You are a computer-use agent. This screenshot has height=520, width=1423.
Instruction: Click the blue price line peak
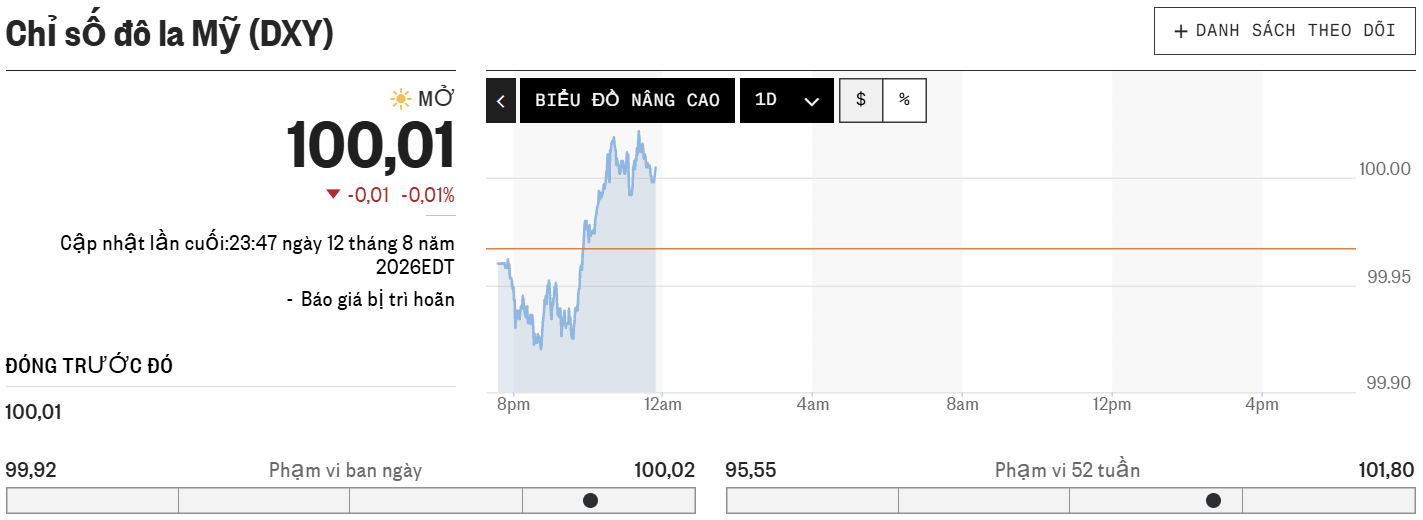coord(638,133)
